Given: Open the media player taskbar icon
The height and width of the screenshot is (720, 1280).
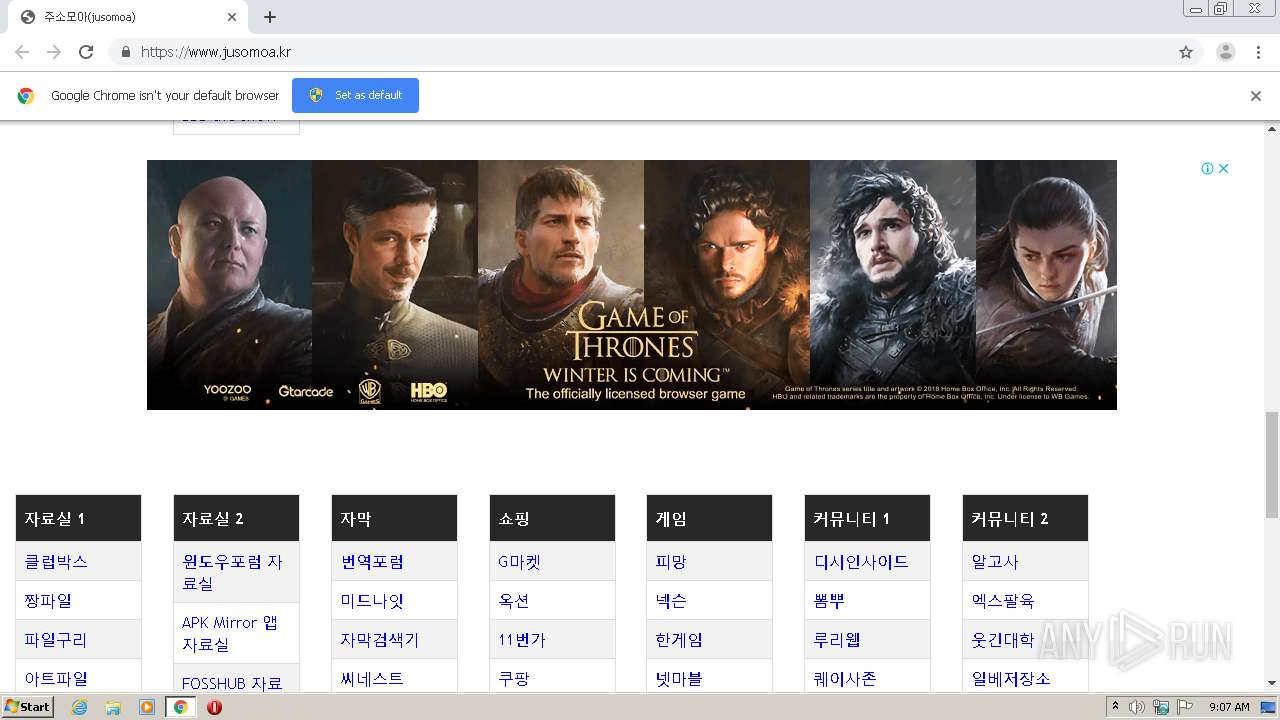Looking at the screenshot, I should [x=147, y=707].
